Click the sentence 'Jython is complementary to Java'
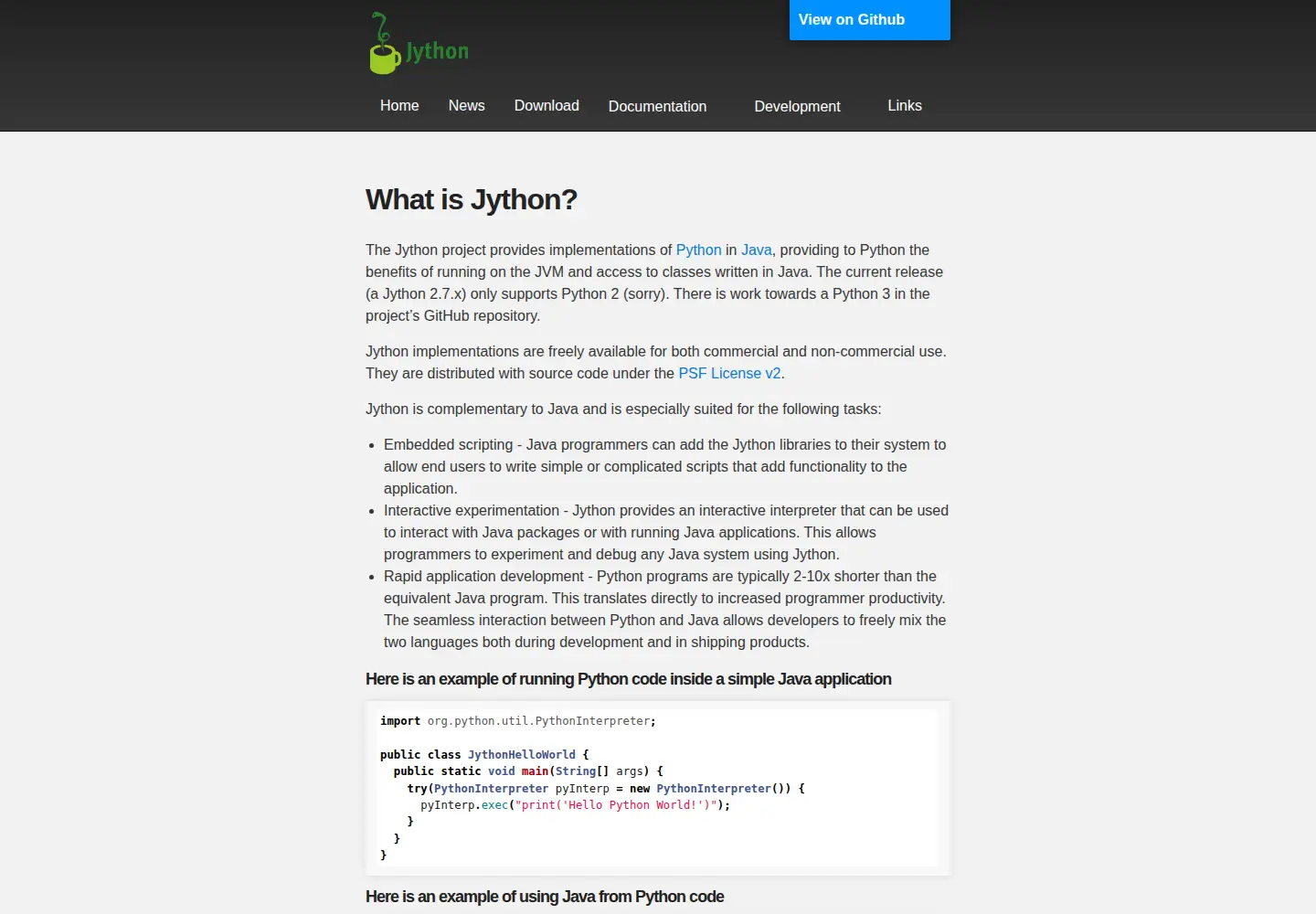1316x914 pixels. pyautogui.click(x=623, y=409)
